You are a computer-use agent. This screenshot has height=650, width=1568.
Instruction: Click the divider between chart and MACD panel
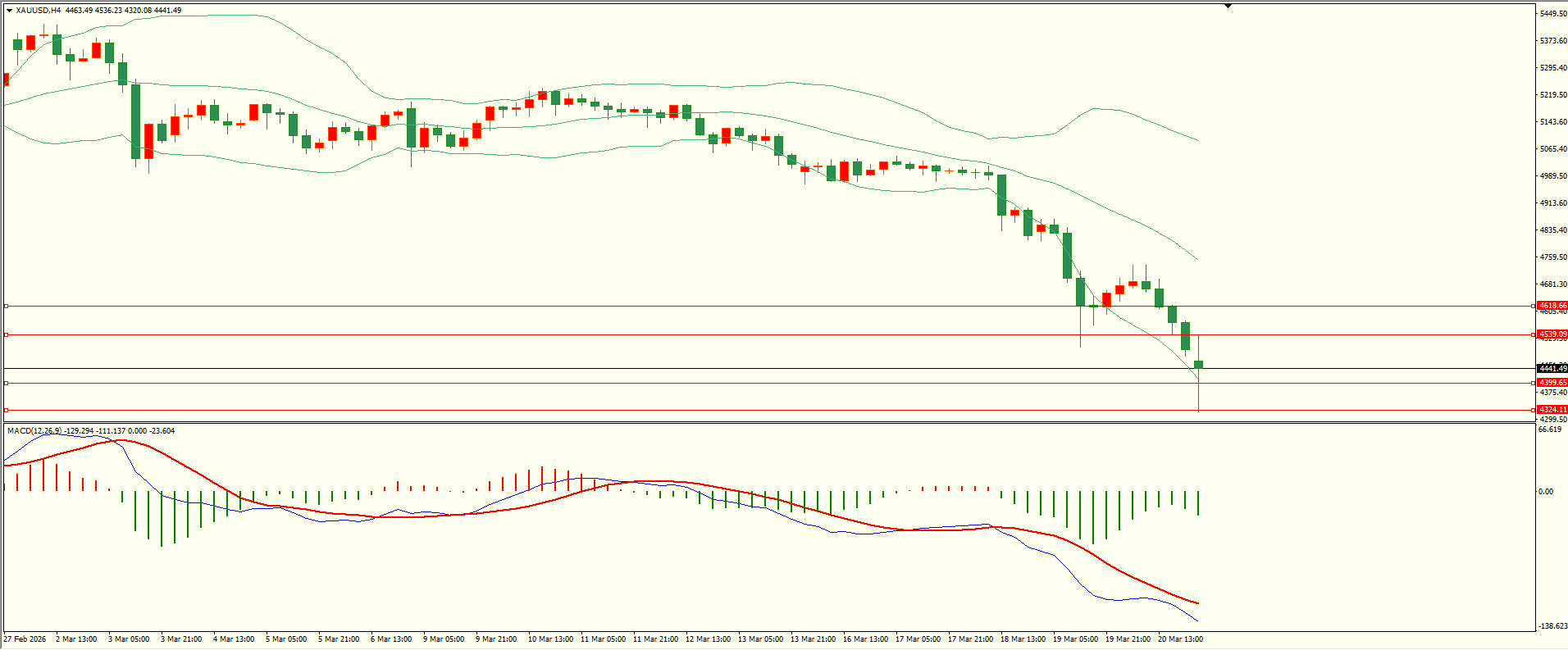coord(768,422)
